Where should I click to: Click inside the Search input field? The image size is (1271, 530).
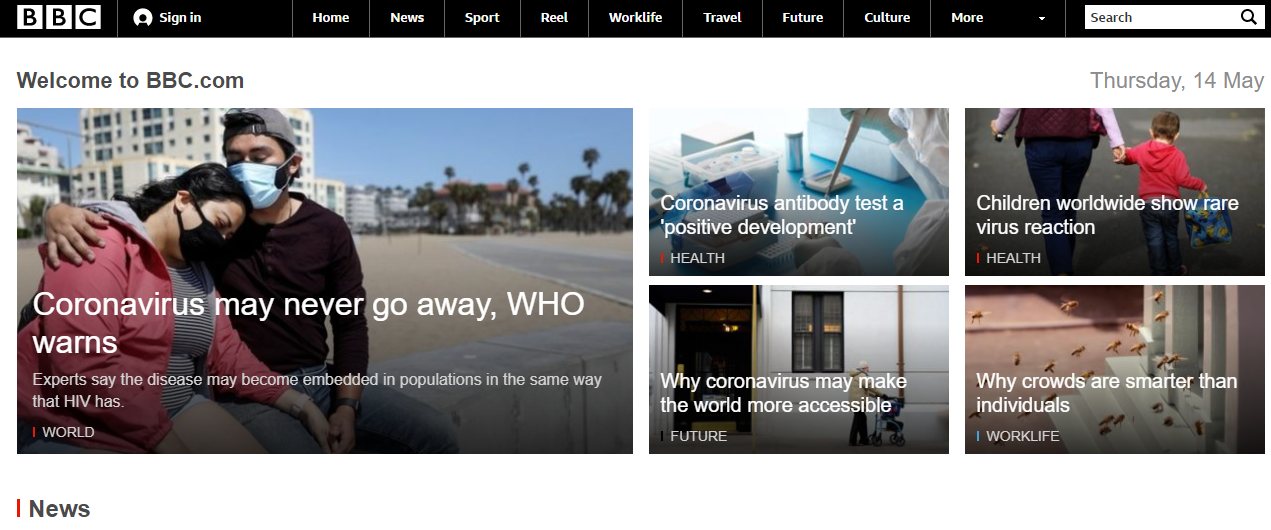coord(1160,17)
